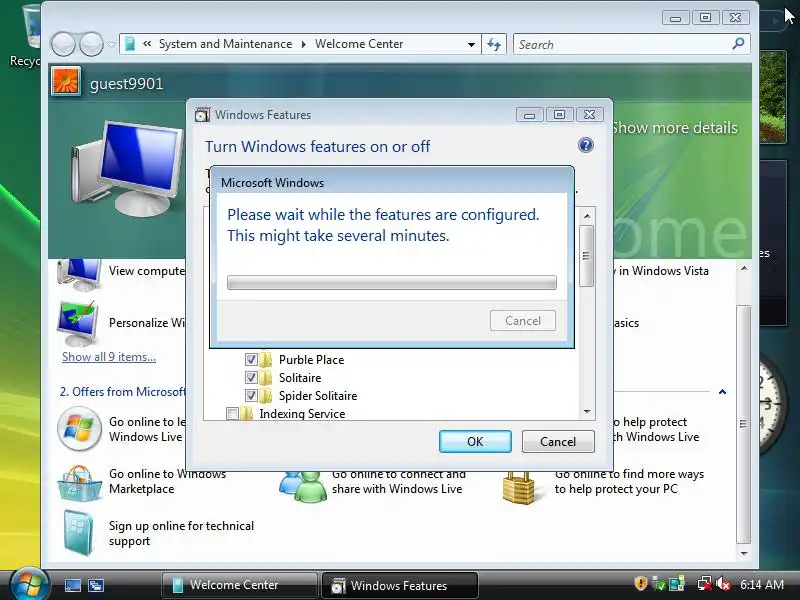Click Switch between windows quick launch icon
This screenshot has width=800, height=600.
click(x=95, y=585)
